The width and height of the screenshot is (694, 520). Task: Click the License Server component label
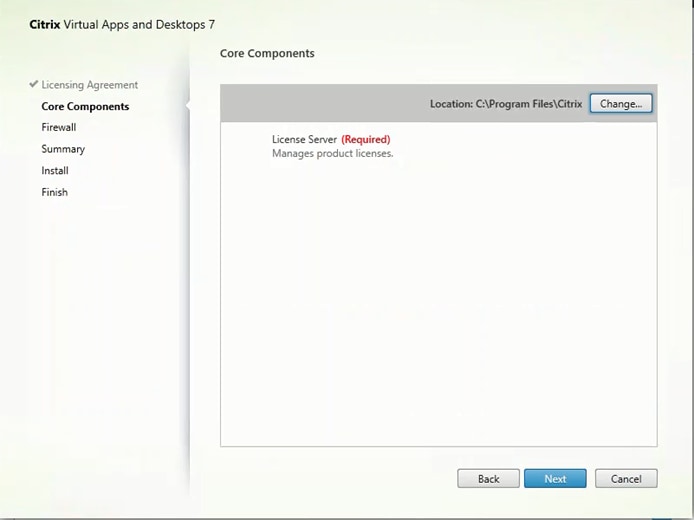(304, 139)
